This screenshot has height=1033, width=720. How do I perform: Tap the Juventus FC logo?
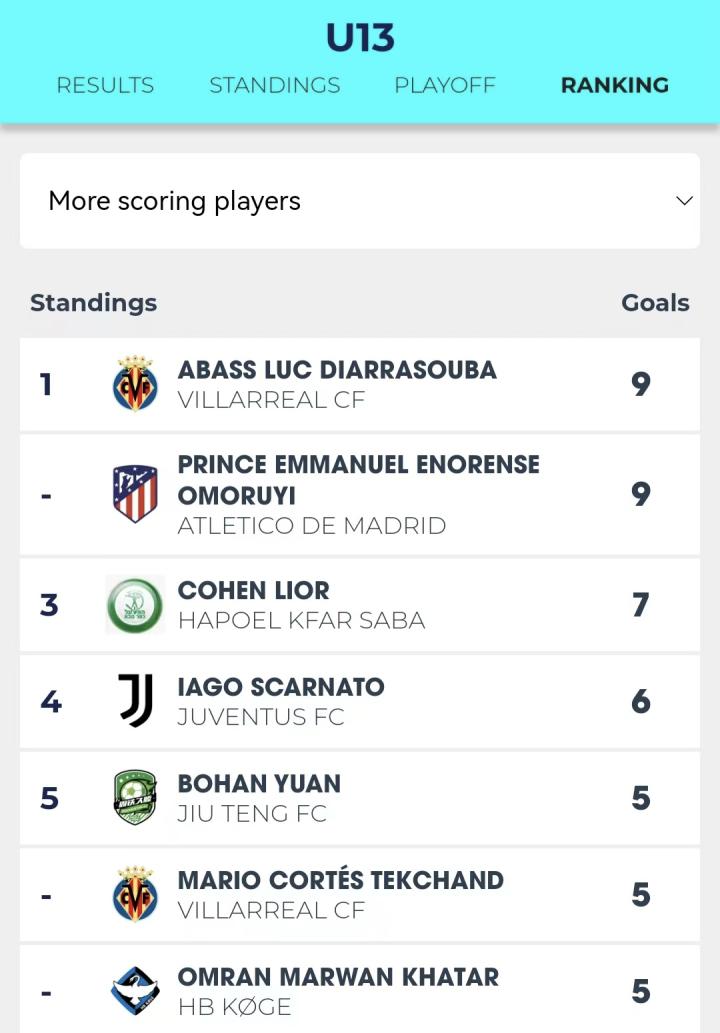[x=136, y=701]
